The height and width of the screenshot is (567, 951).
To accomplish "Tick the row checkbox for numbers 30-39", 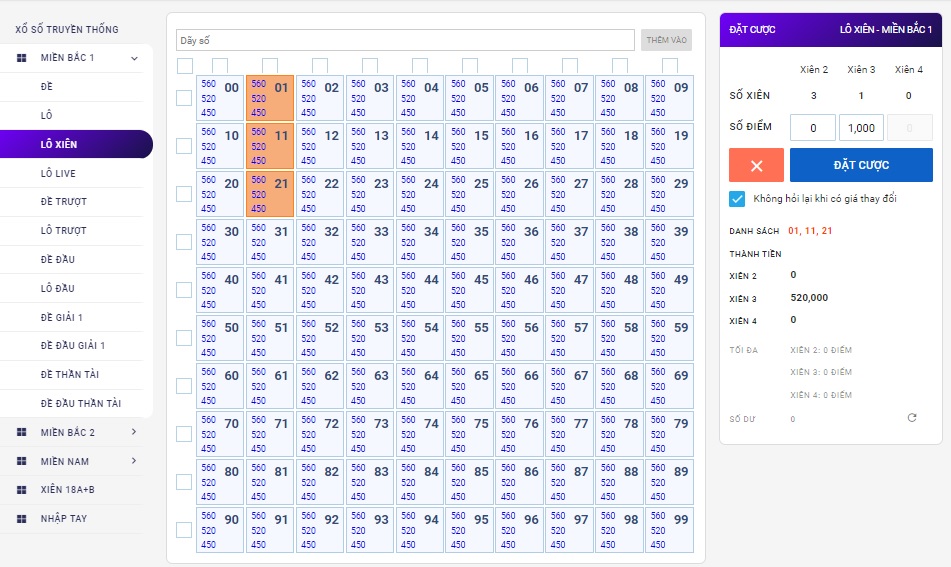I will (x=184, y=242).
